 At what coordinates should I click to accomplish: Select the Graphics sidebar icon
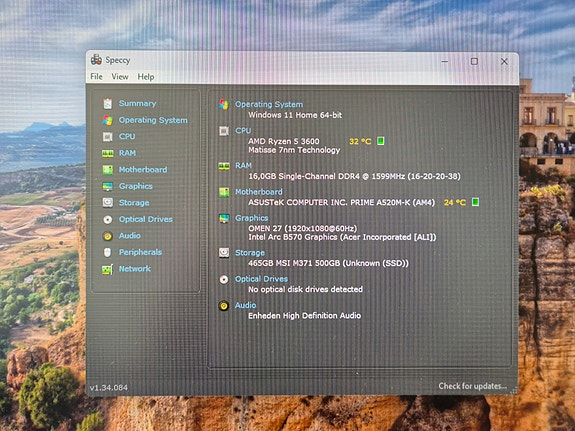[107, 186]
